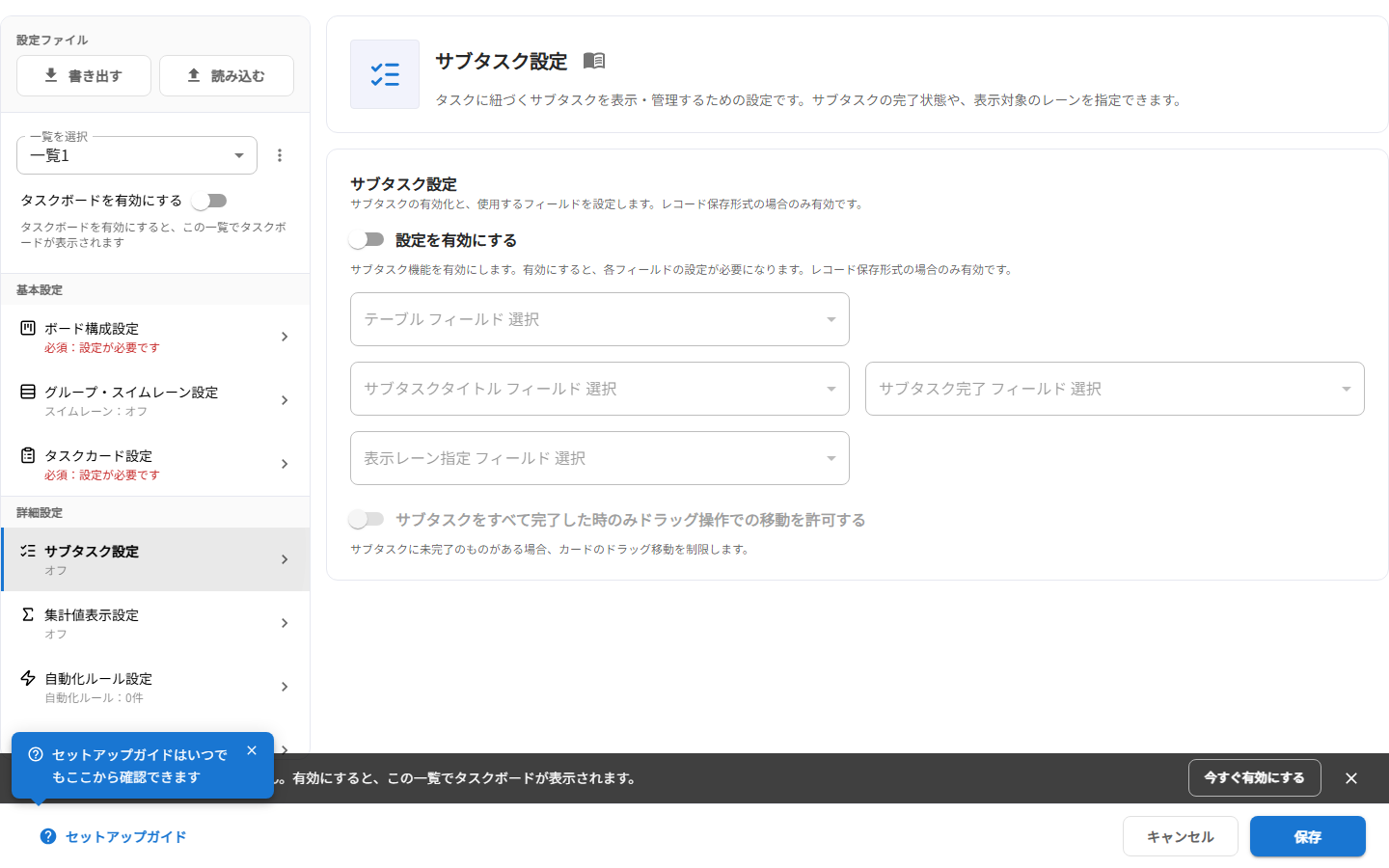
Task: Click the 読み込む import button
Action: 227,75
